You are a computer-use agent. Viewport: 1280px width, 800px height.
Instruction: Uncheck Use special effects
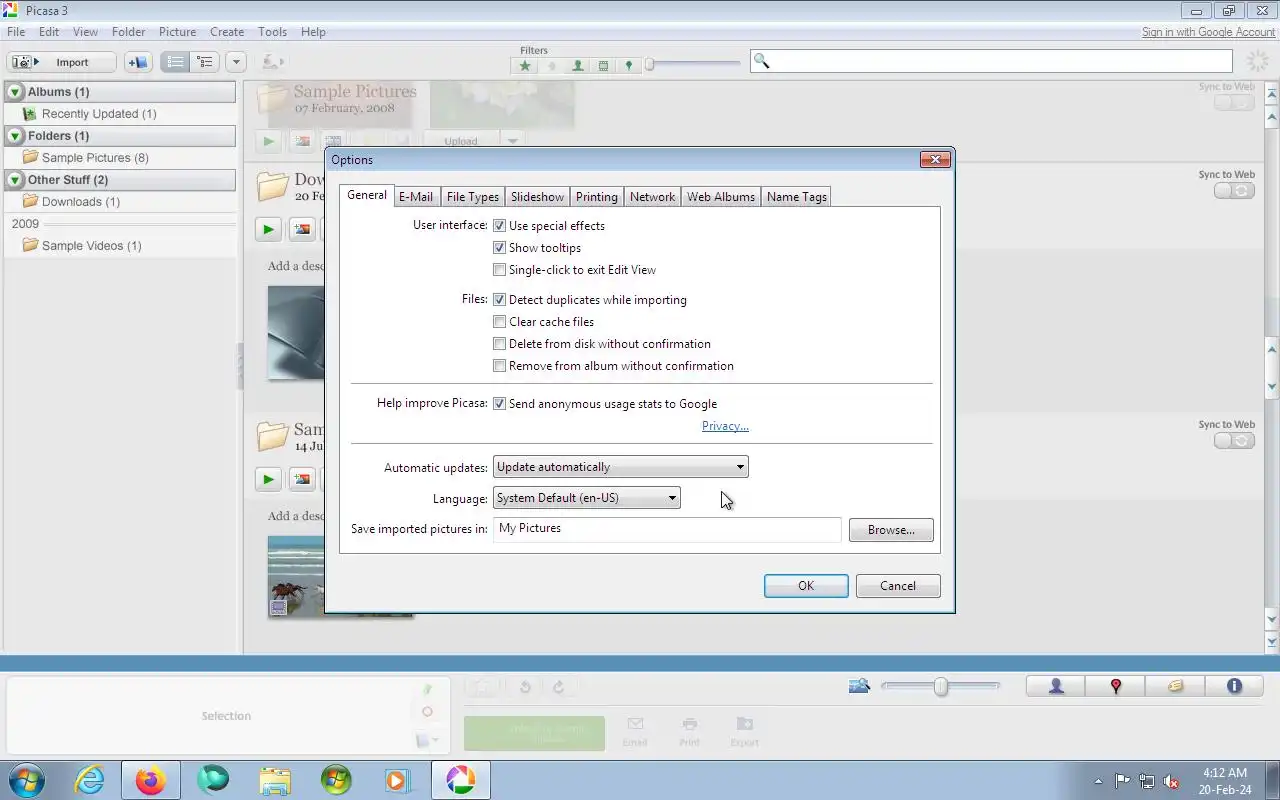[500, 226]
